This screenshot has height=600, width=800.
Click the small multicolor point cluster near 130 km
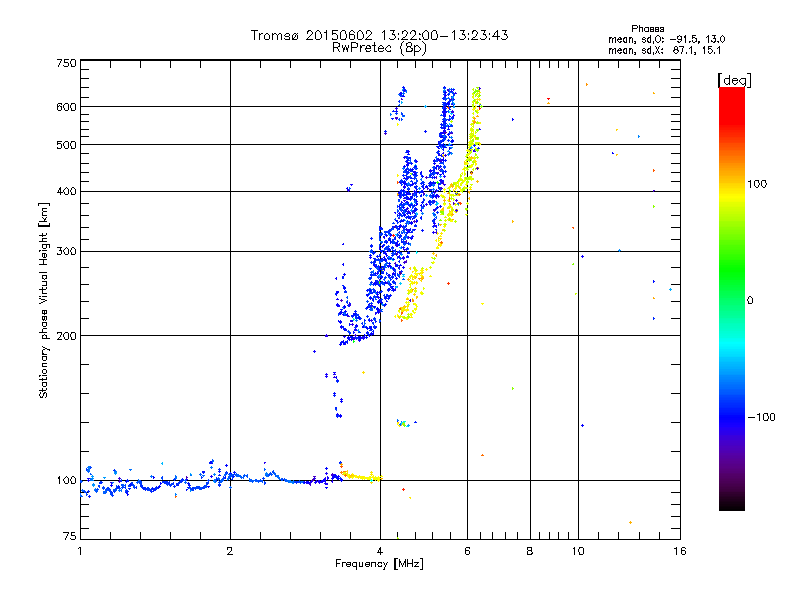pos(404,423)
